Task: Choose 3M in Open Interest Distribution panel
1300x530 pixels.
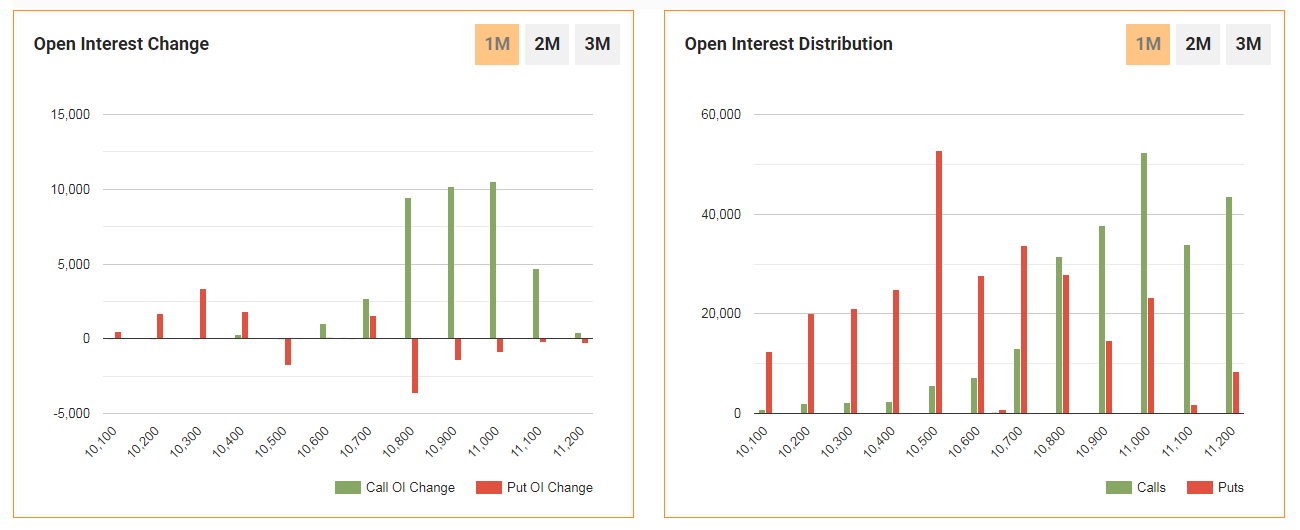Action: (x=1248, y=44)
